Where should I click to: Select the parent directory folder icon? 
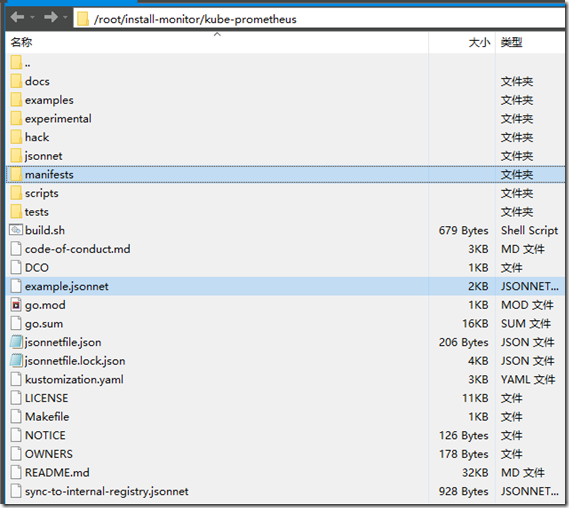16,62
